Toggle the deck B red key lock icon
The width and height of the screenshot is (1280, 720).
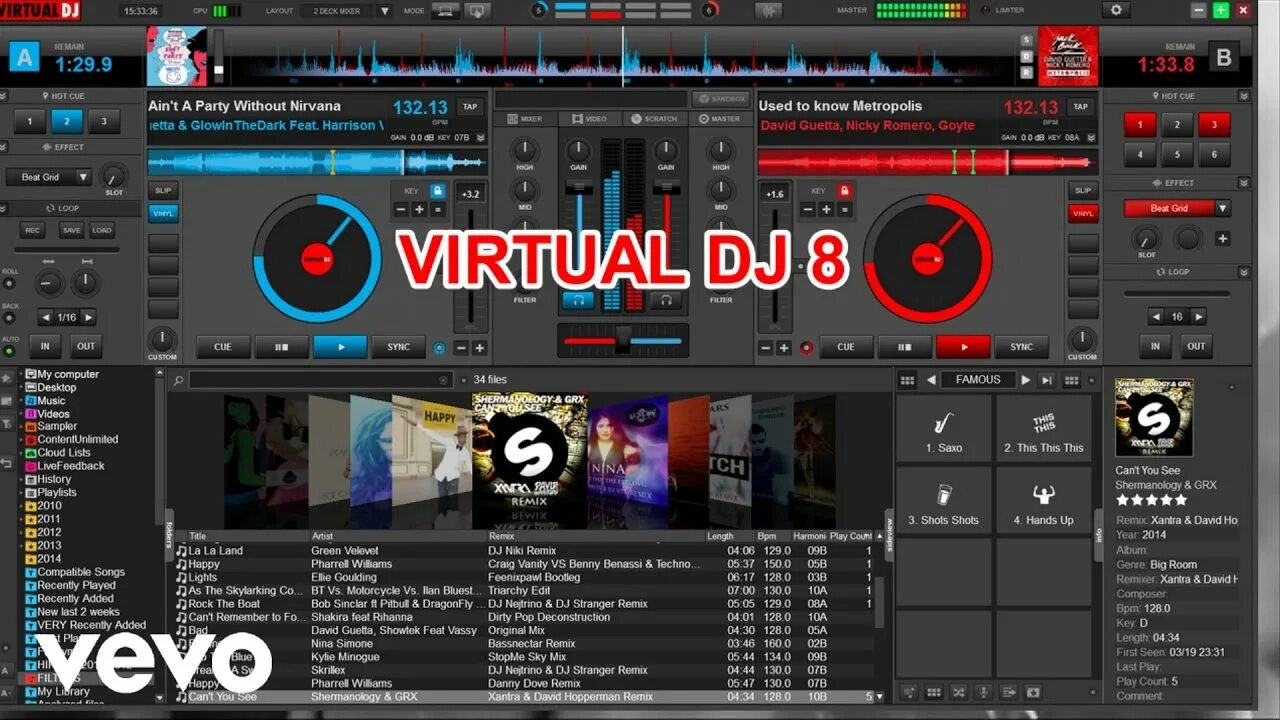[845, 190]
